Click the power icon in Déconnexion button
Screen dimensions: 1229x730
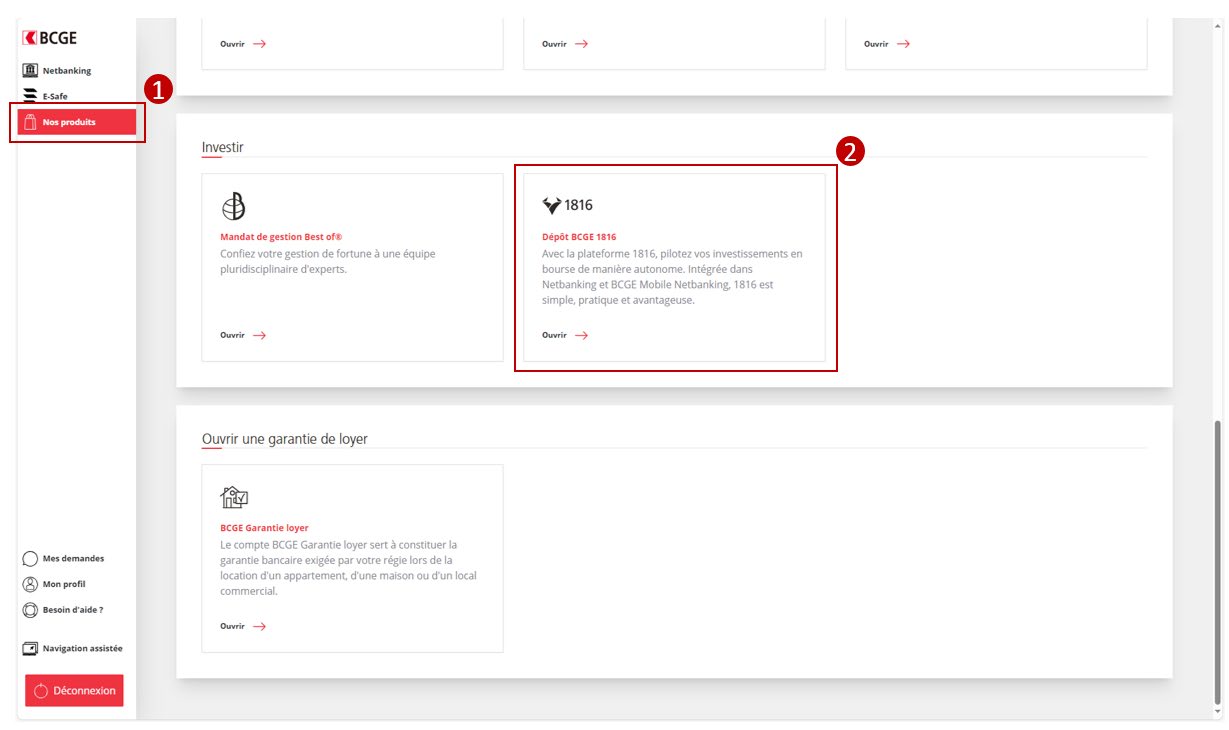(x=41, y=691)
